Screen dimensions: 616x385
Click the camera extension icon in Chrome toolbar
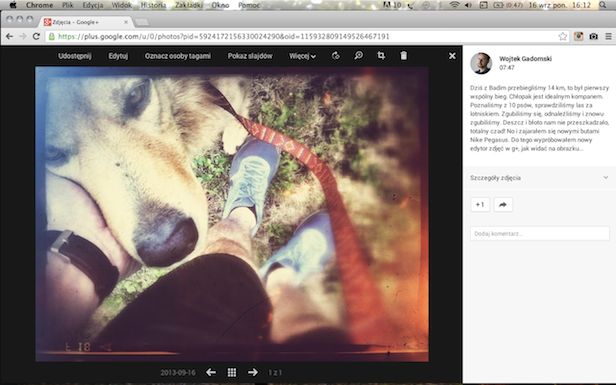tap(593, 37)
